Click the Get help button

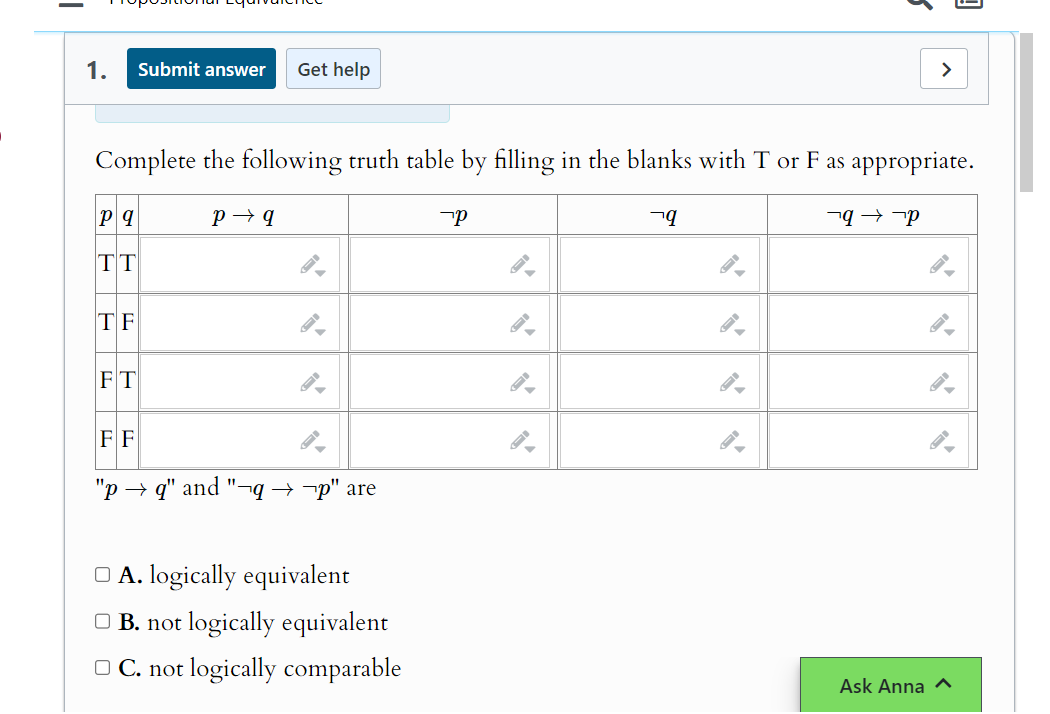coord(333,68)
